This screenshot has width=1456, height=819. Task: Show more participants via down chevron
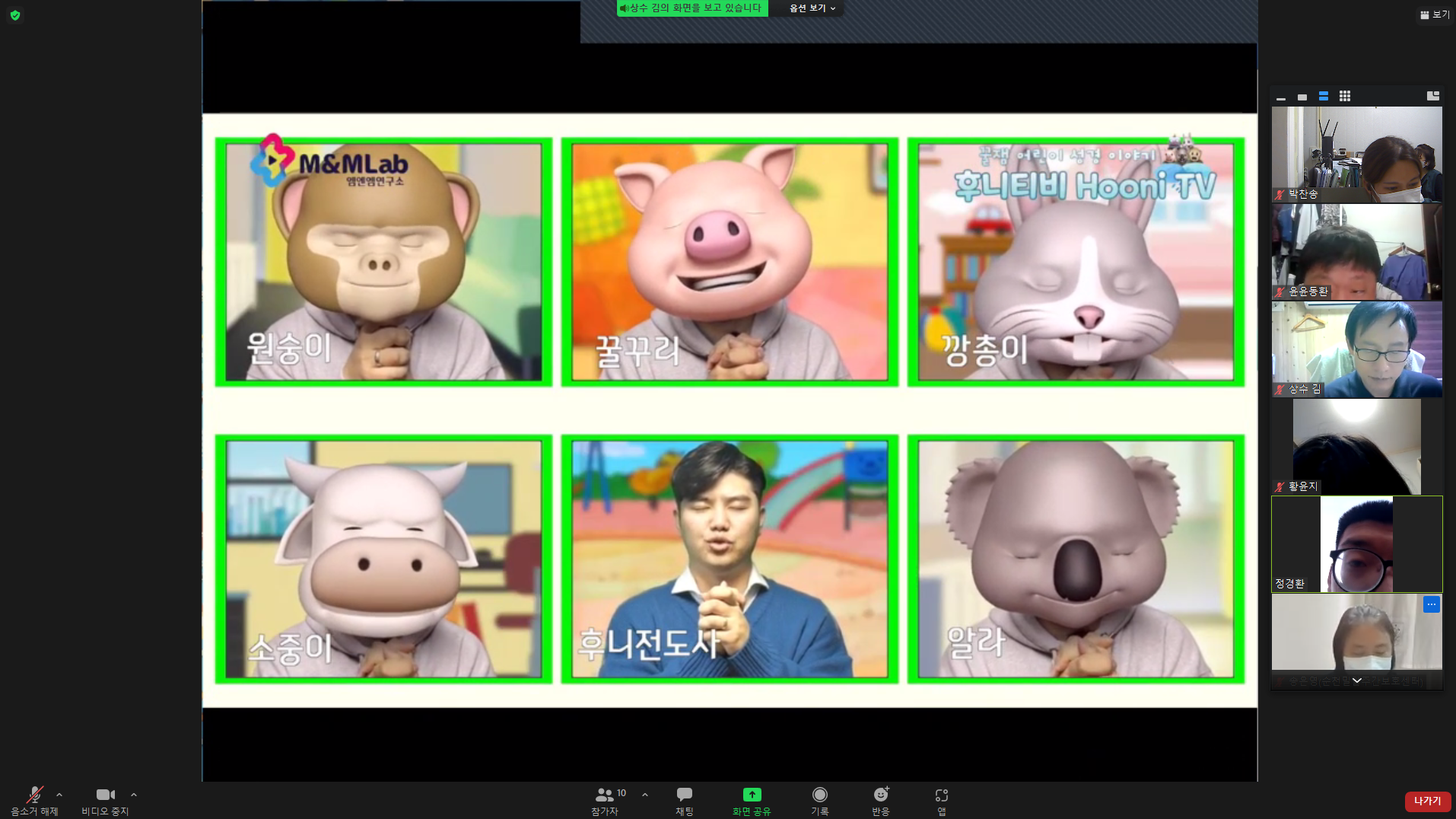coord(1357,680)
